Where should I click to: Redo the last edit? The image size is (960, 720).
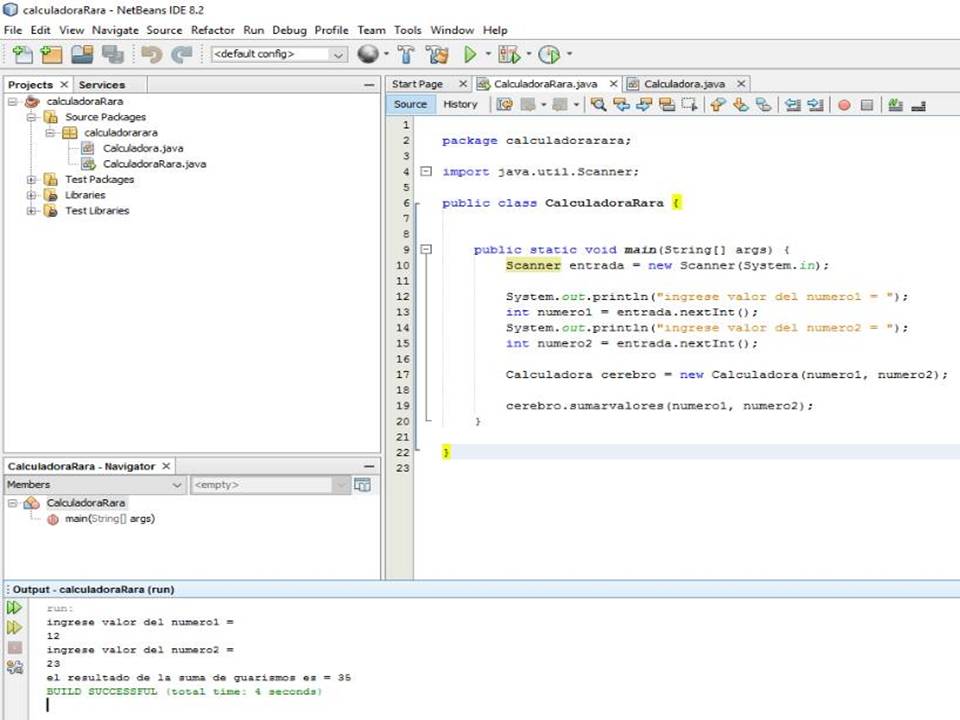(181, 54)
